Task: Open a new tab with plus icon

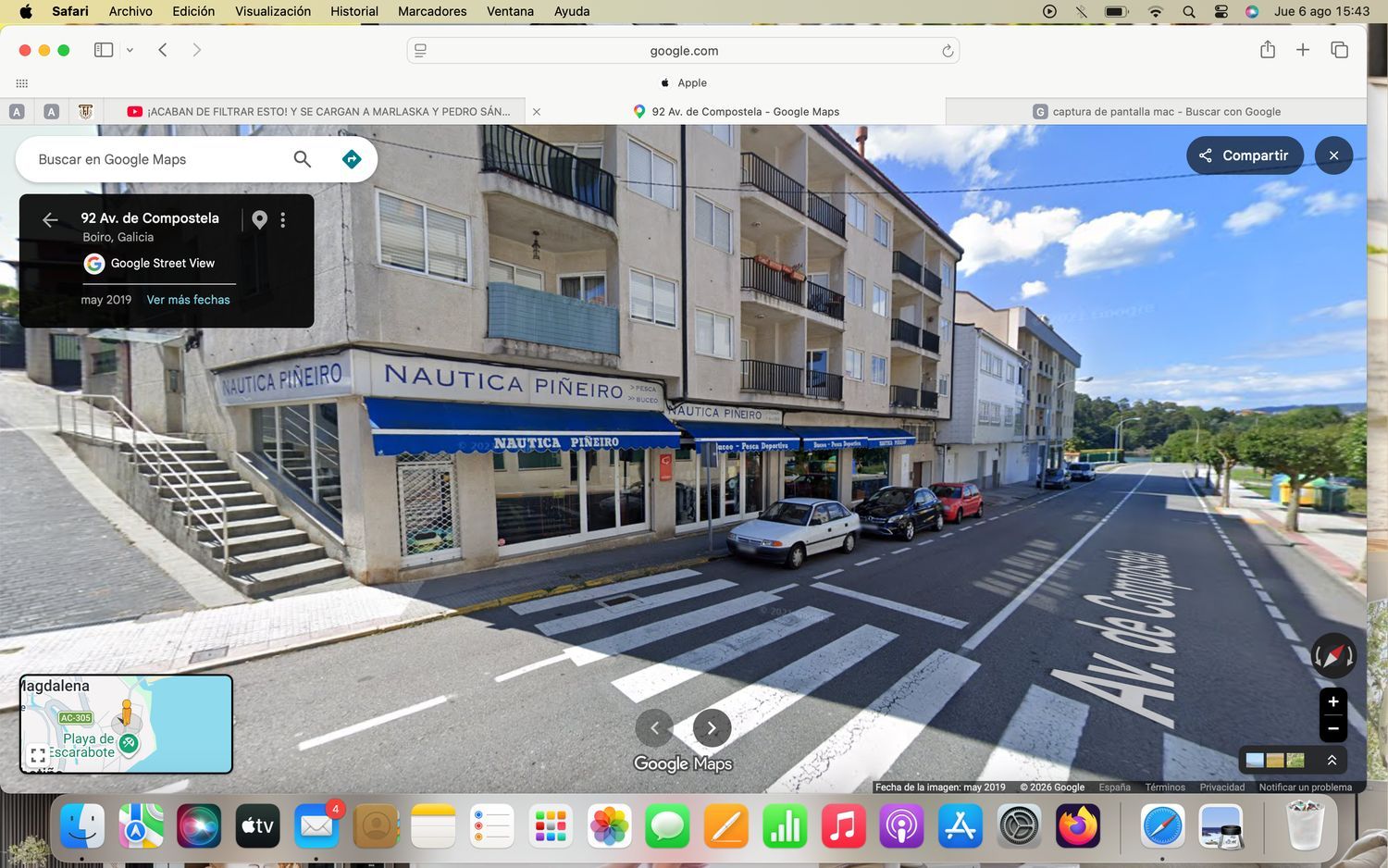Action: (1303, 50)
